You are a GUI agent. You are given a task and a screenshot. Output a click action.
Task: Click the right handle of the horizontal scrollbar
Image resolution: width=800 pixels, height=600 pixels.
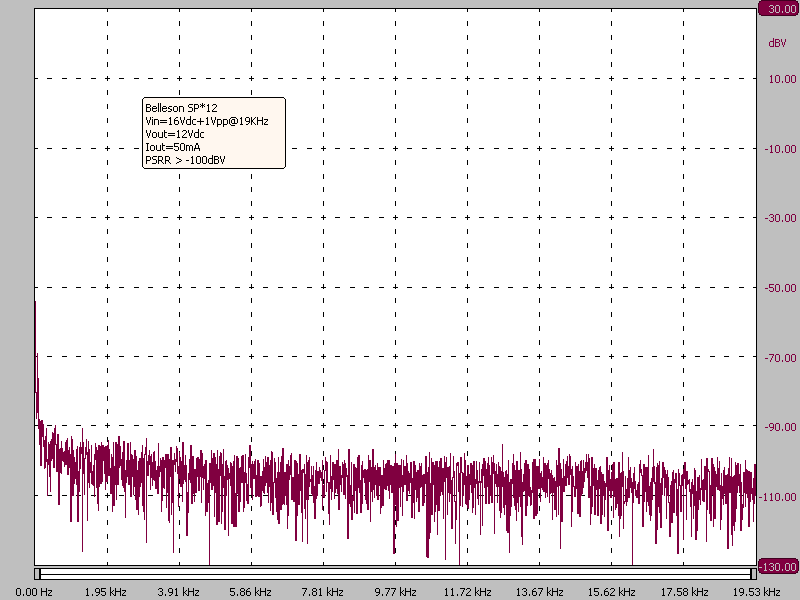[x=754, y=573]
